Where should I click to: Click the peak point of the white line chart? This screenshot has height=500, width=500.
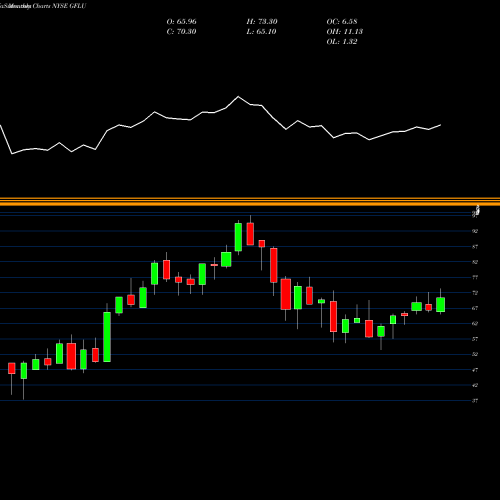click(238, 97)
